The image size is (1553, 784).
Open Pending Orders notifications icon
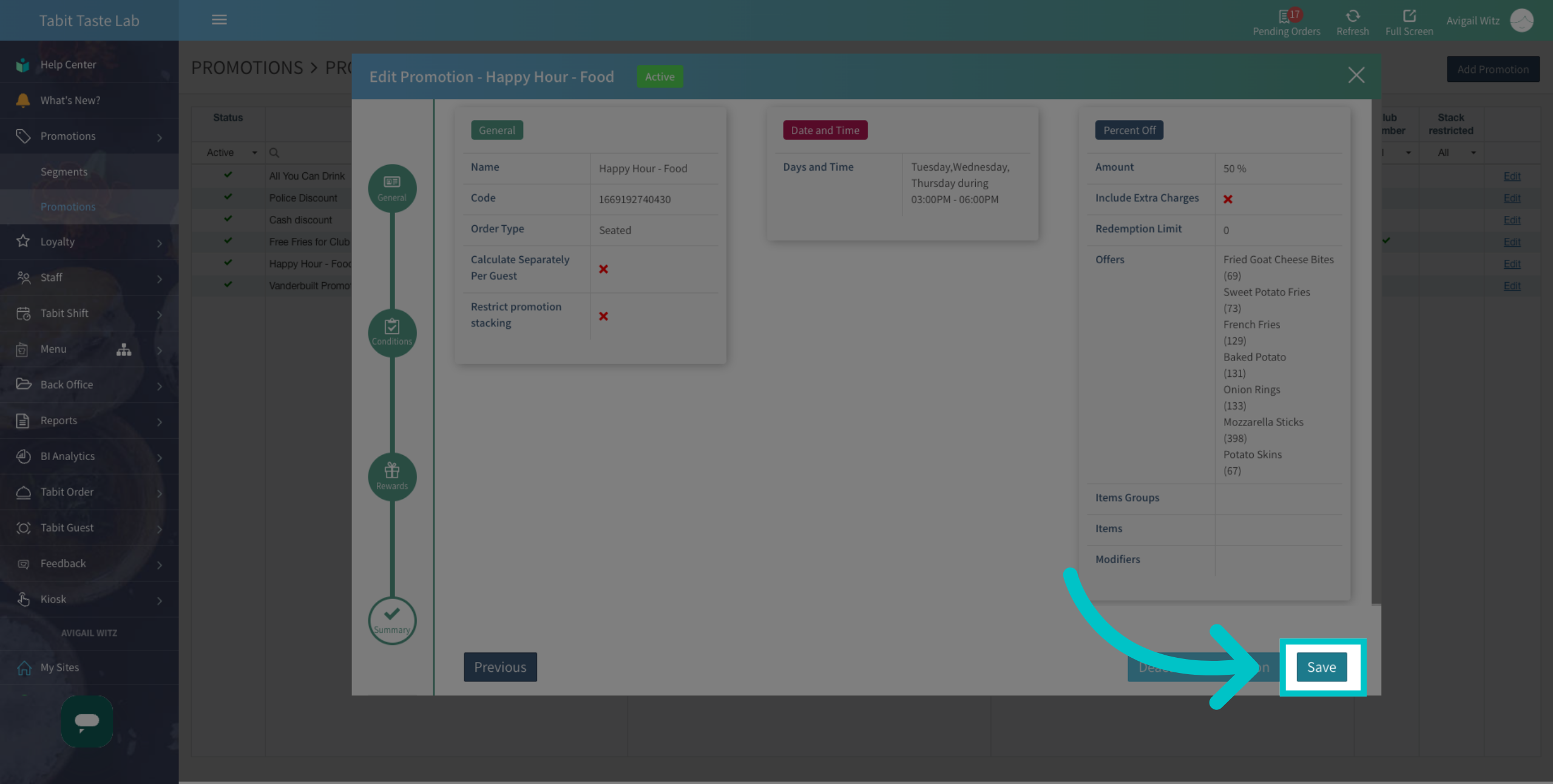tap(1287, 22)
